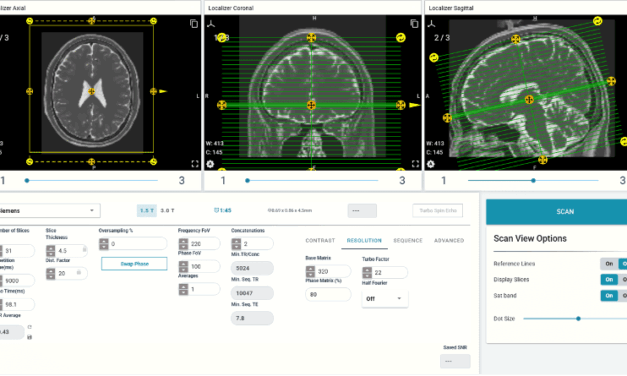627x376 pixels.
Task: Turn Display Slices On
Action: 609,280
